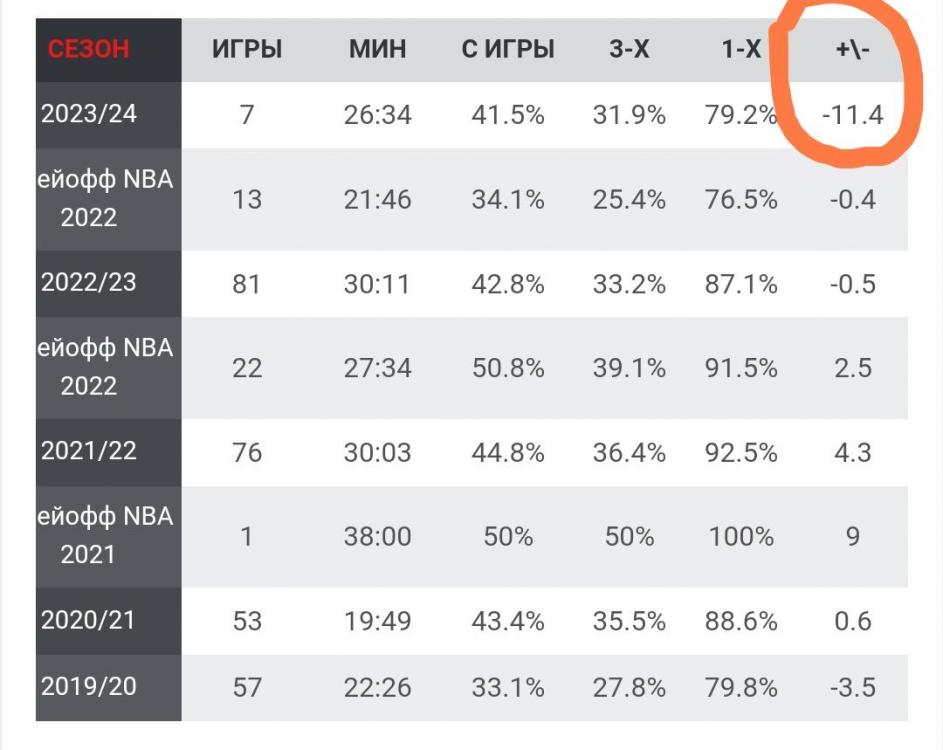Select the С ИГРЫ column header
The image size is (943, 750).
point(508,48)
